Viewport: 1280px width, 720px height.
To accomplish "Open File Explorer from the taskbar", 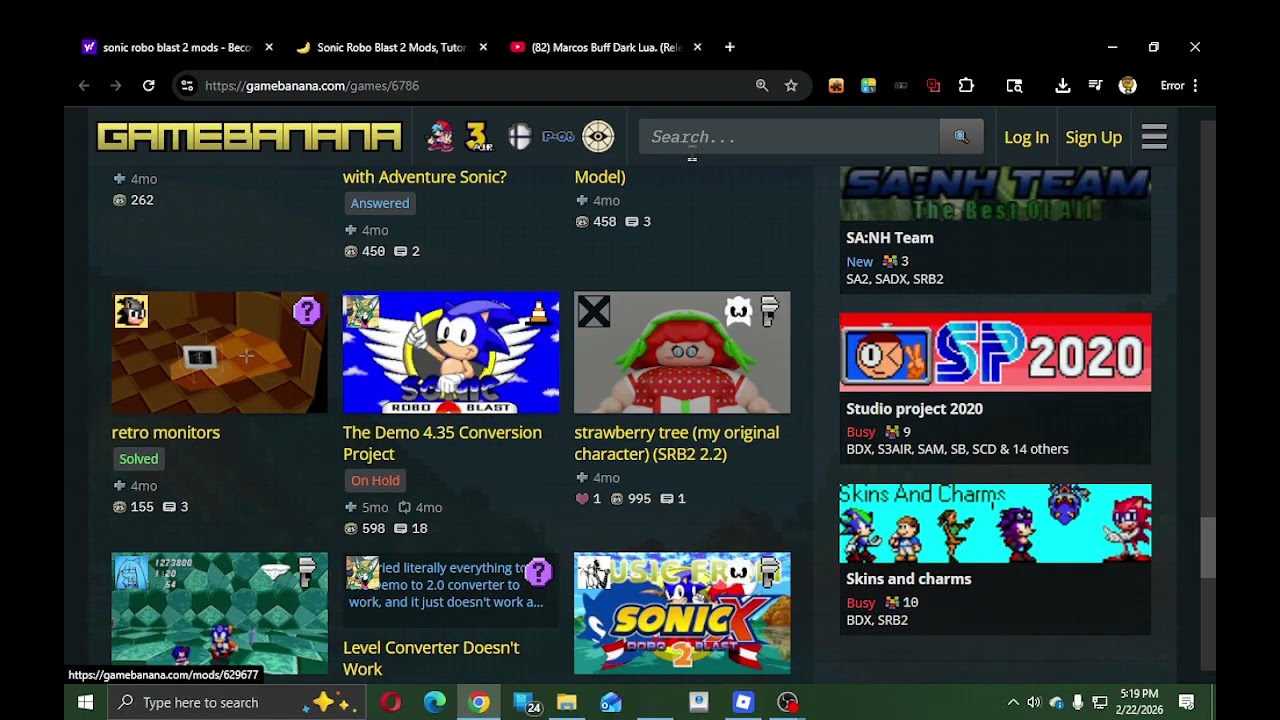I will pos(567,702).
